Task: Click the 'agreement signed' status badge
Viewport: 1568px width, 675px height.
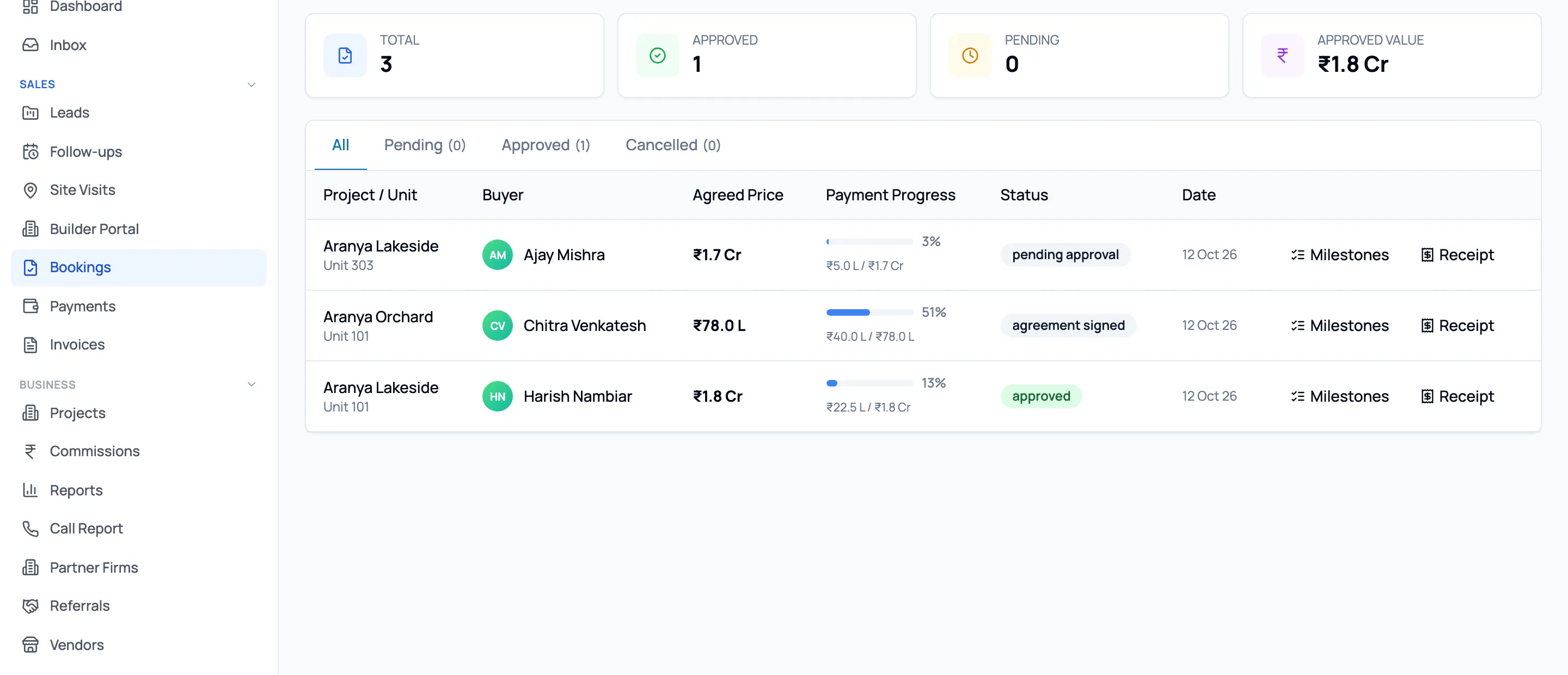Action: [x=1068, y=326]
